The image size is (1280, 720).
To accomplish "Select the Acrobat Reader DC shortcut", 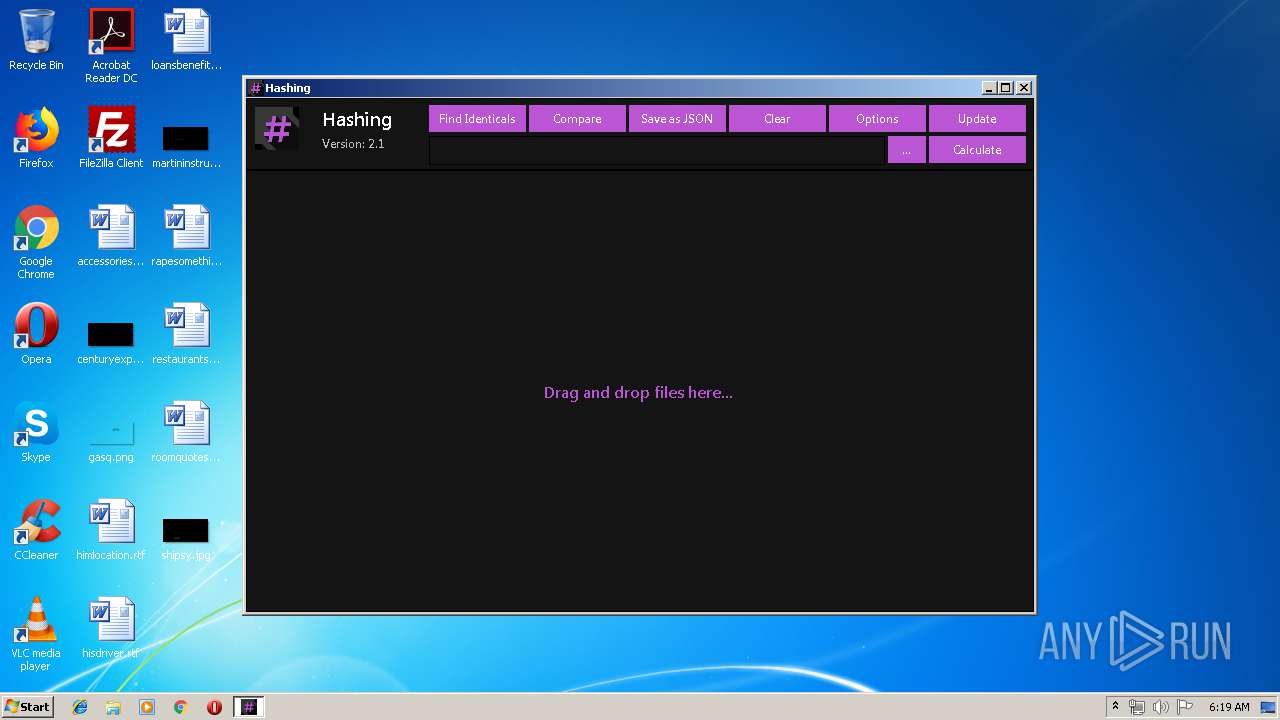I will pyautogui.click(x=111, y=46).
